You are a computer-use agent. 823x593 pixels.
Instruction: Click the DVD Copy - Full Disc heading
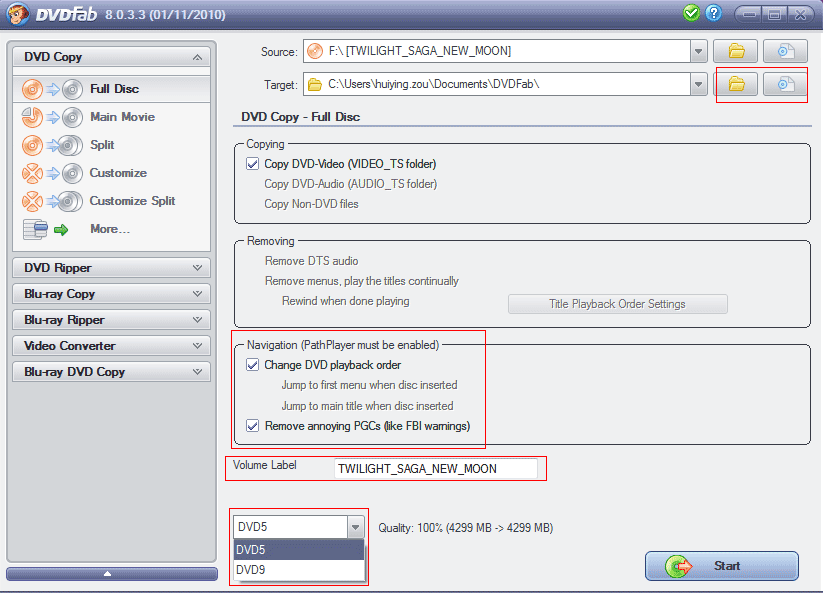[x=301, y=117]
